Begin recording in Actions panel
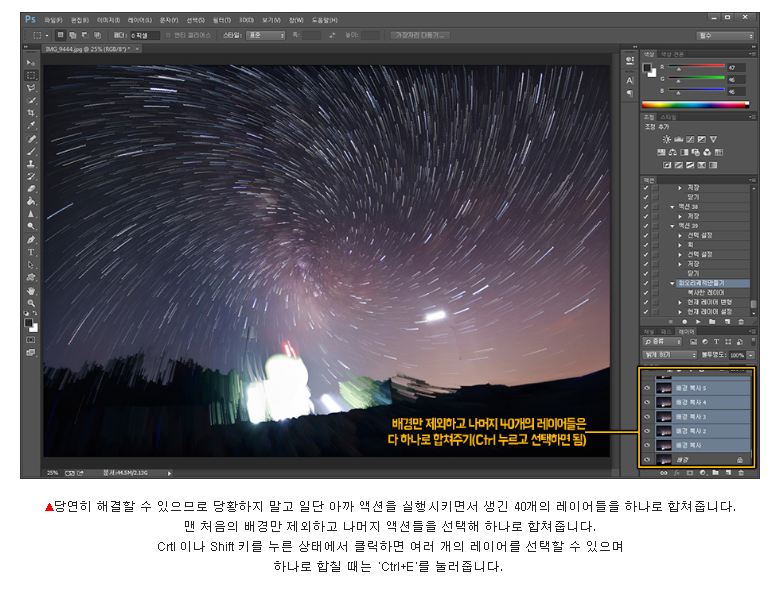782x604 pixels. tap(684, 322)
